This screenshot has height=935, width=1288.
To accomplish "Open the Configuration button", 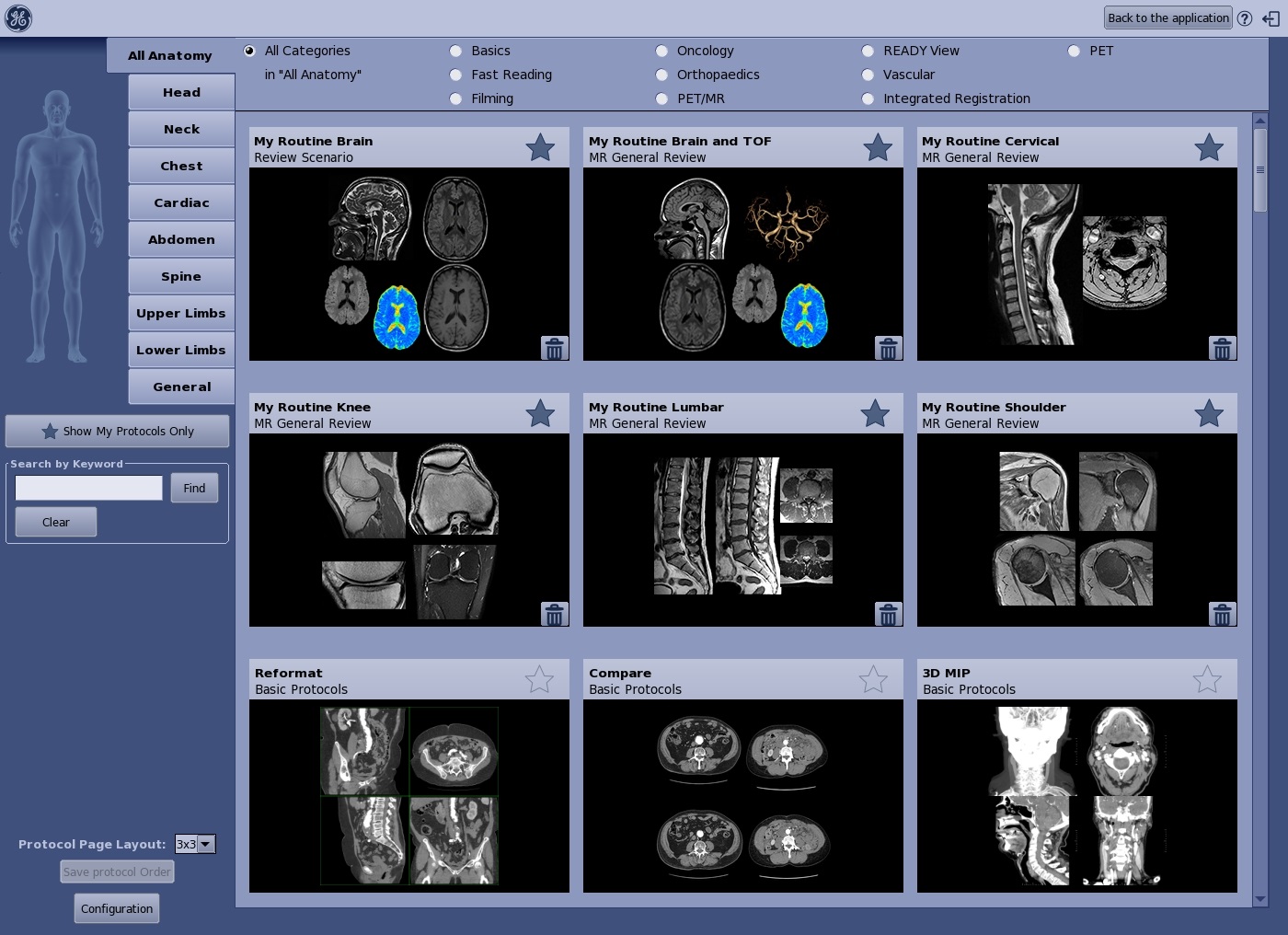I will coord(117,908).
